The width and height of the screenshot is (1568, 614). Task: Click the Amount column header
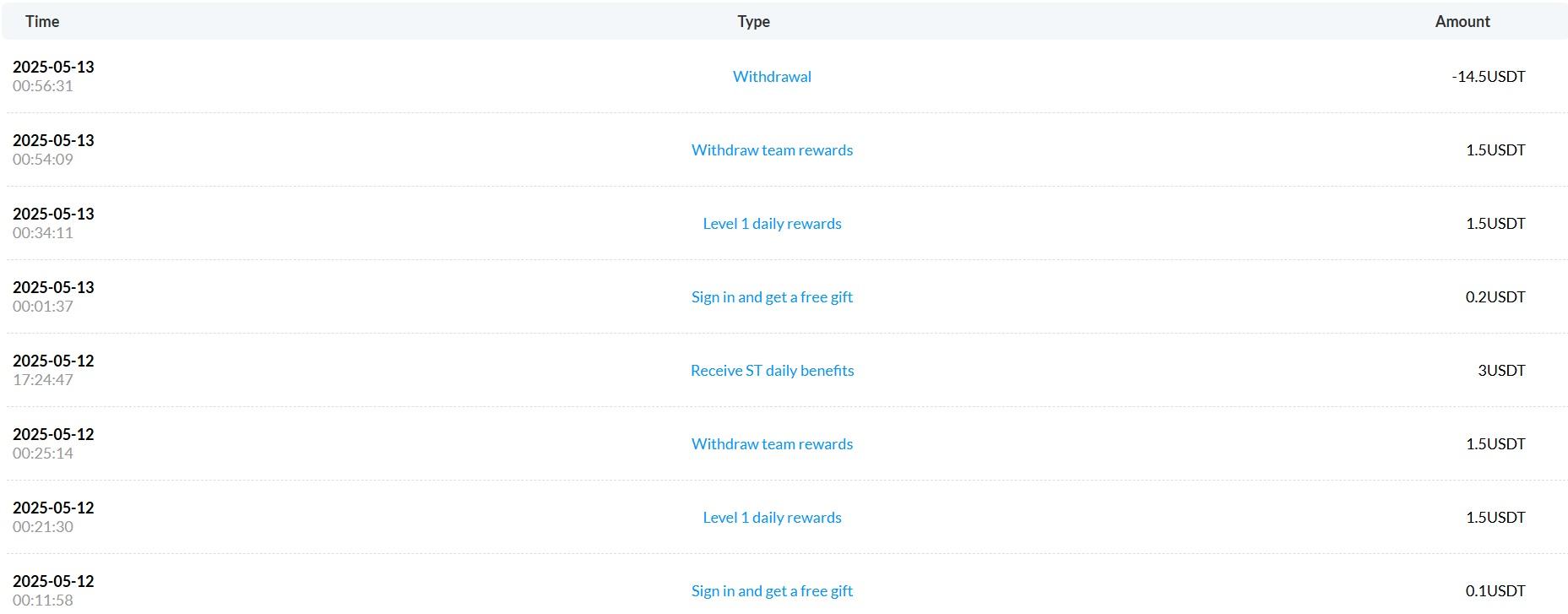coord(1462,21)
